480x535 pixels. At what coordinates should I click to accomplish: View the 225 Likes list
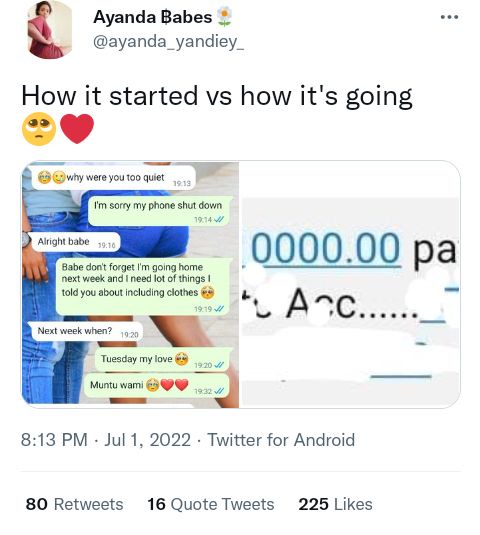tap(335, 504)
